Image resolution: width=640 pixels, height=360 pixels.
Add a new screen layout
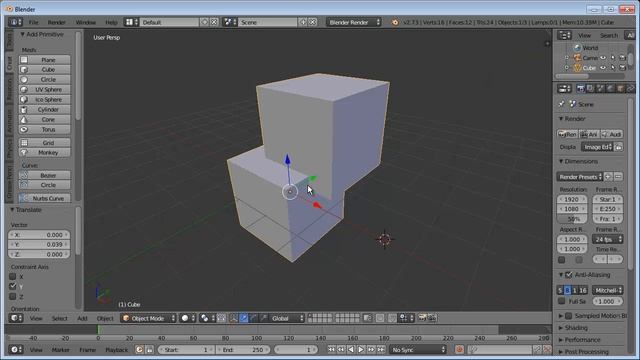tap(204, 22)
